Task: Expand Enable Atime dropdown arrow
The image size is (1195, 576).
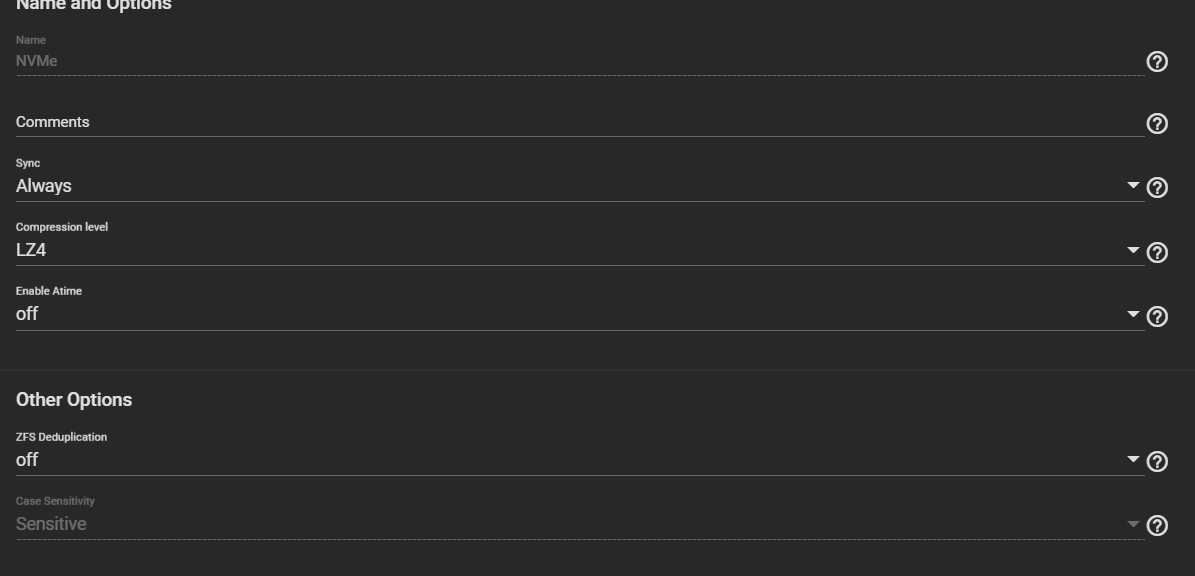Action: 1133,314
